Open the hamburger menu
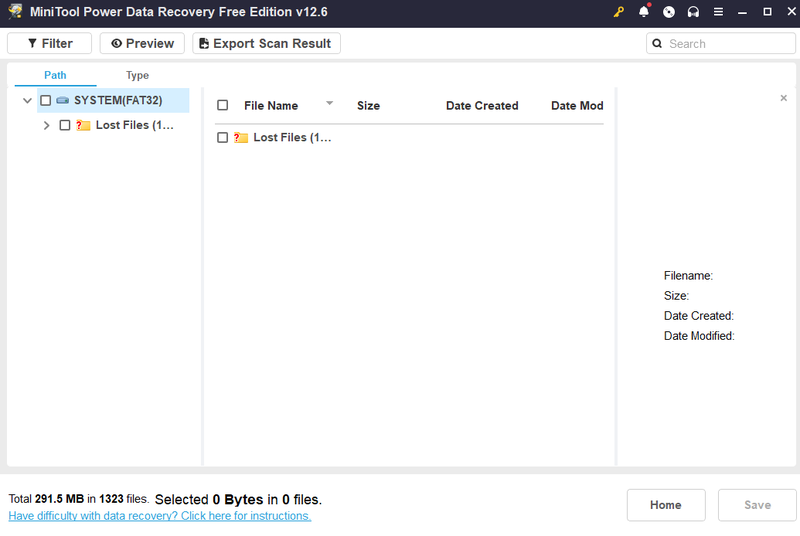This screenshot has width=800, height=536. (x=718, y=11)
